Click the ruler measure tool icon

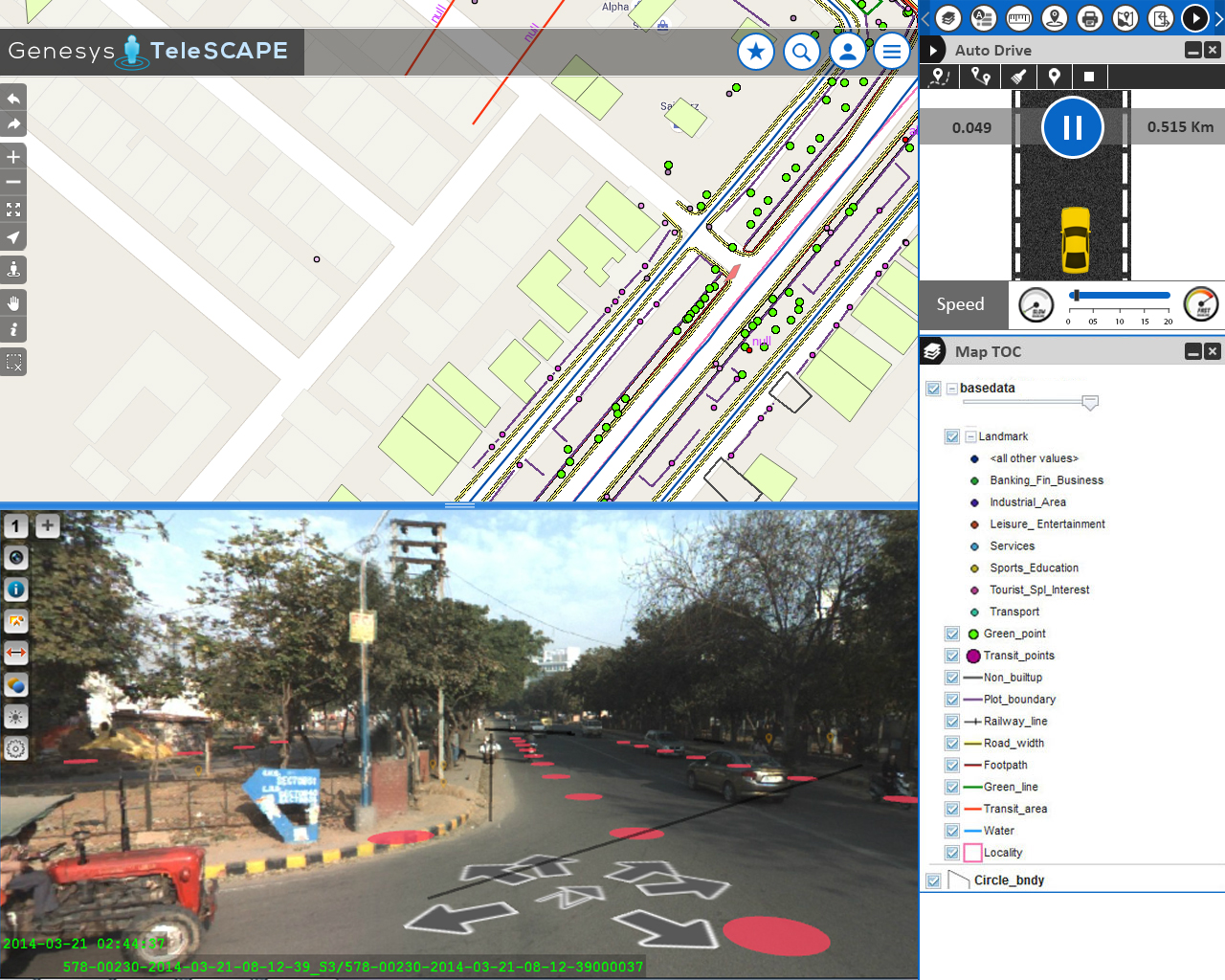click(1018, 18)
